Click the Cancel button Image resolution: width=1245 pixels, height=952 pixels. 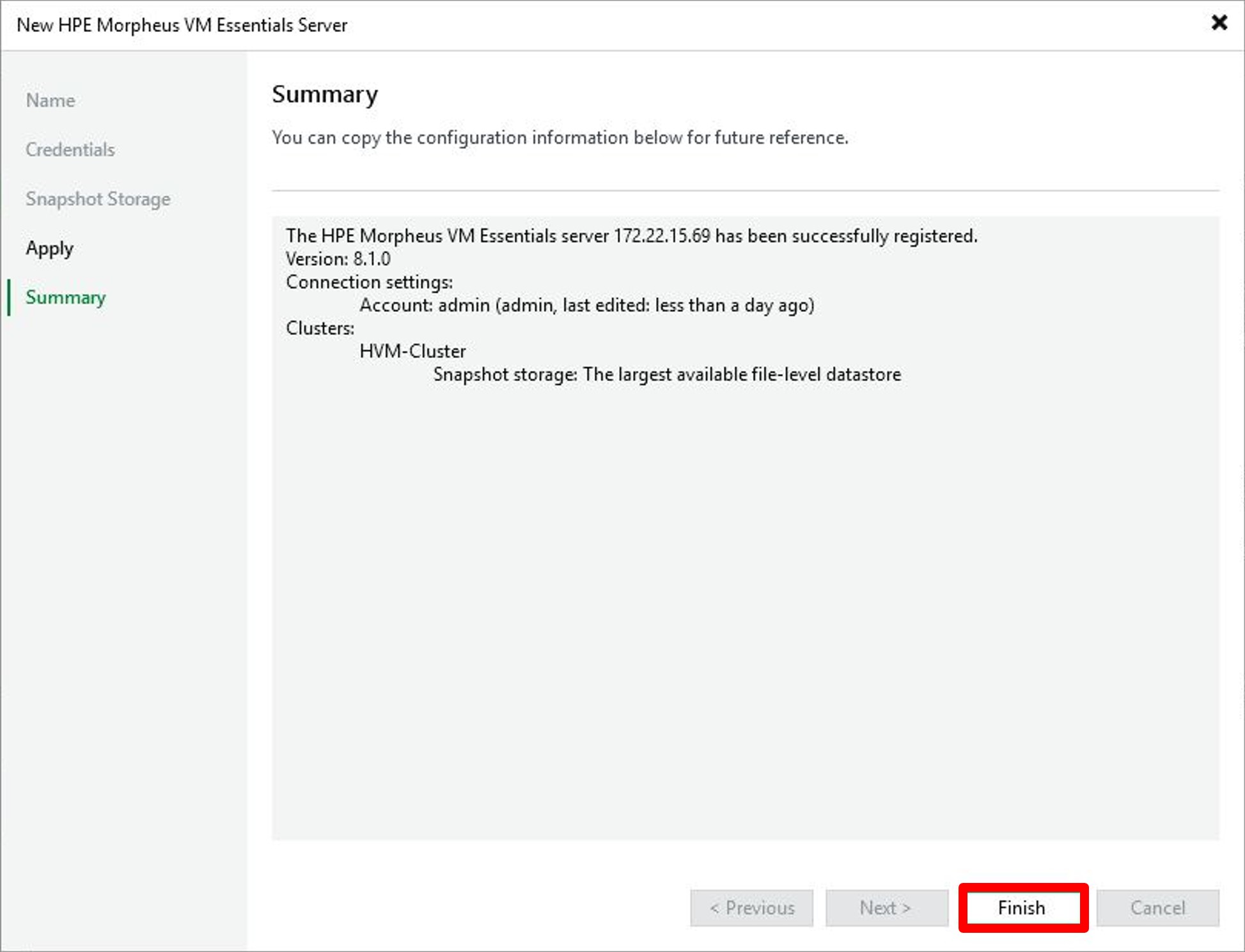[x=1157, y=907]
